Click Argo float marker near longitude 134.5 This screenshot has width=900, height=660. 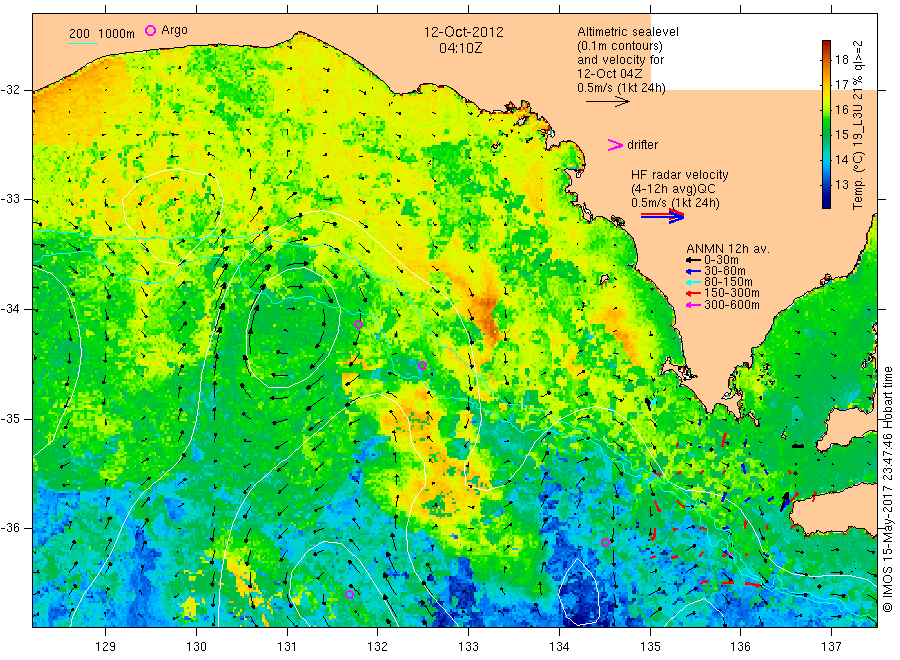pyautogui.click(x=606, y=542)
